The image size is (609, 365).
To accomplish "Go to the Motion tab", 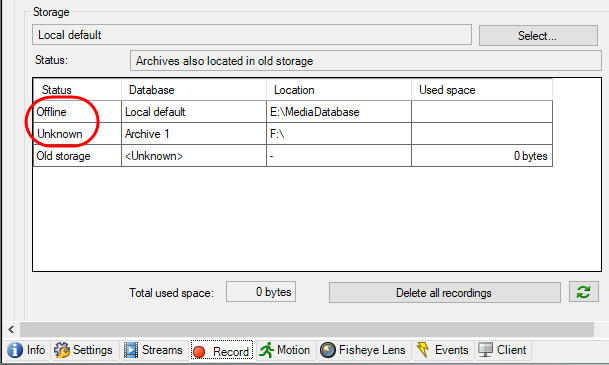I will pos(285,350).
